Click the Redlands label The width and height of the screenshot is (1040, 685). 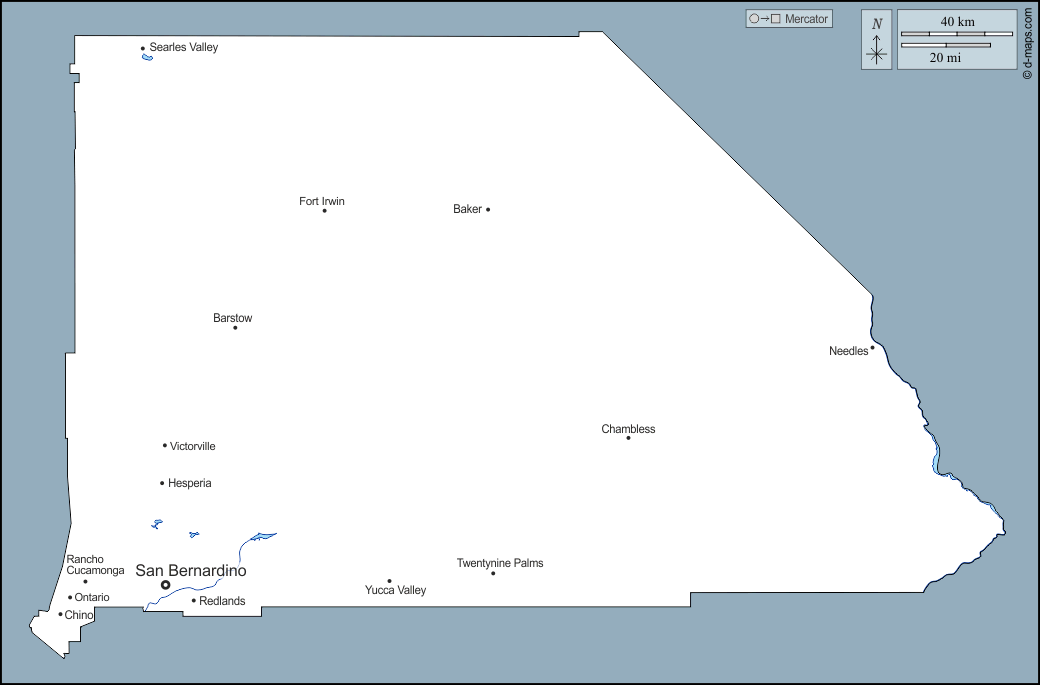coord(222,601)
